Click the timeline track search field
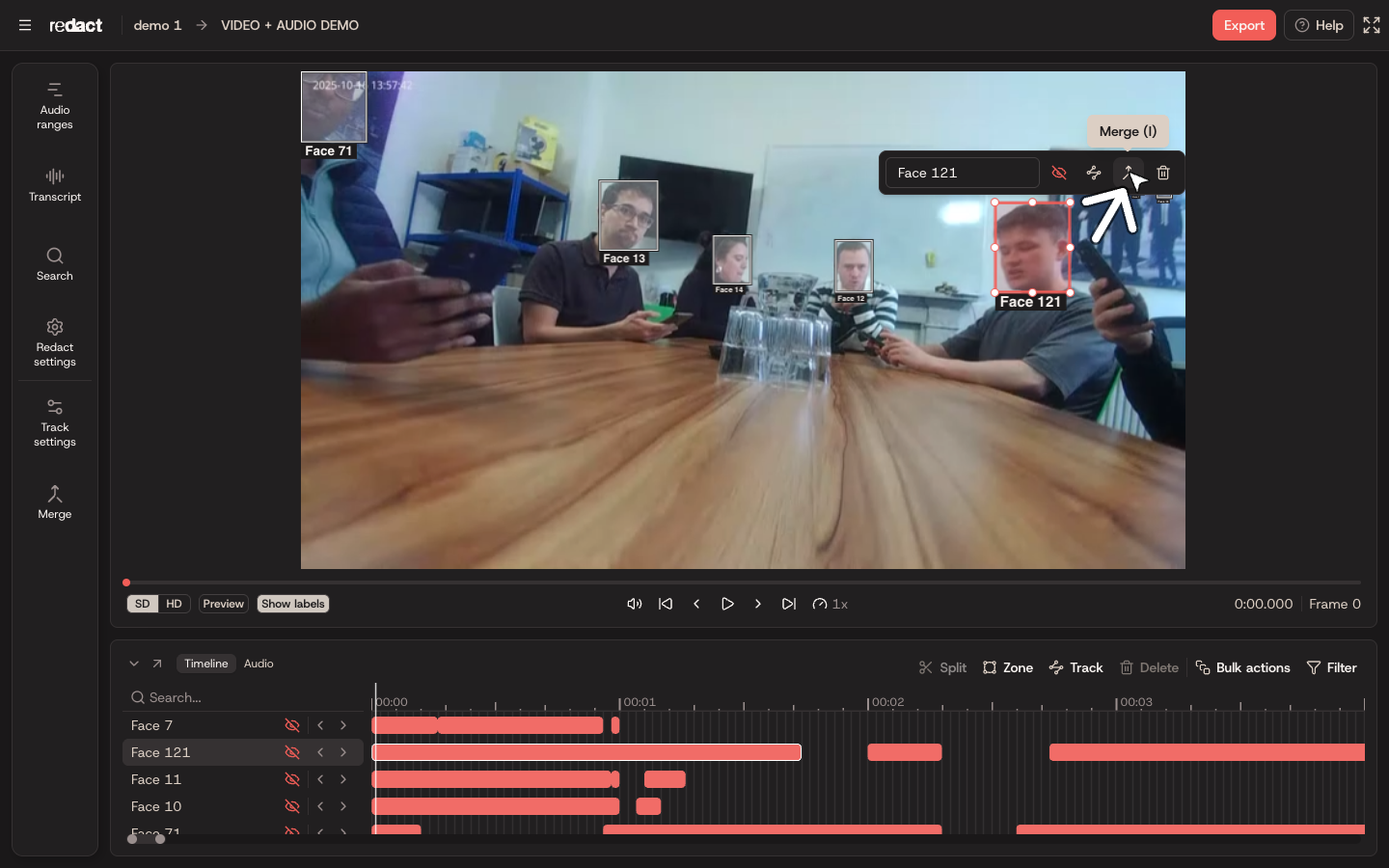Viewport: 1389px width, 868px height. coord(243,697)
